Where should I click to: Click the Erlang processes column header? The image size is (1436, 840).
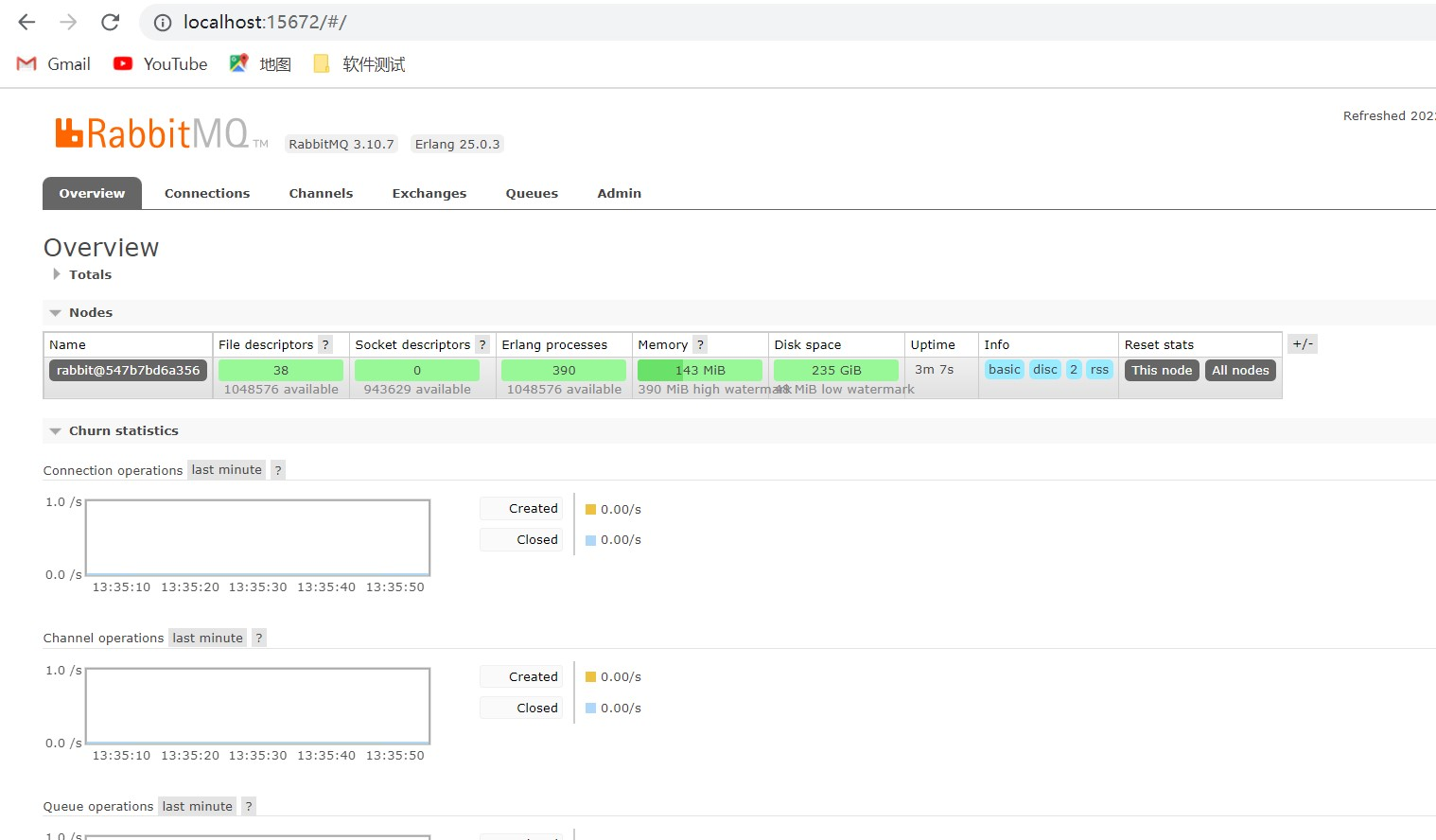(554, 344)
